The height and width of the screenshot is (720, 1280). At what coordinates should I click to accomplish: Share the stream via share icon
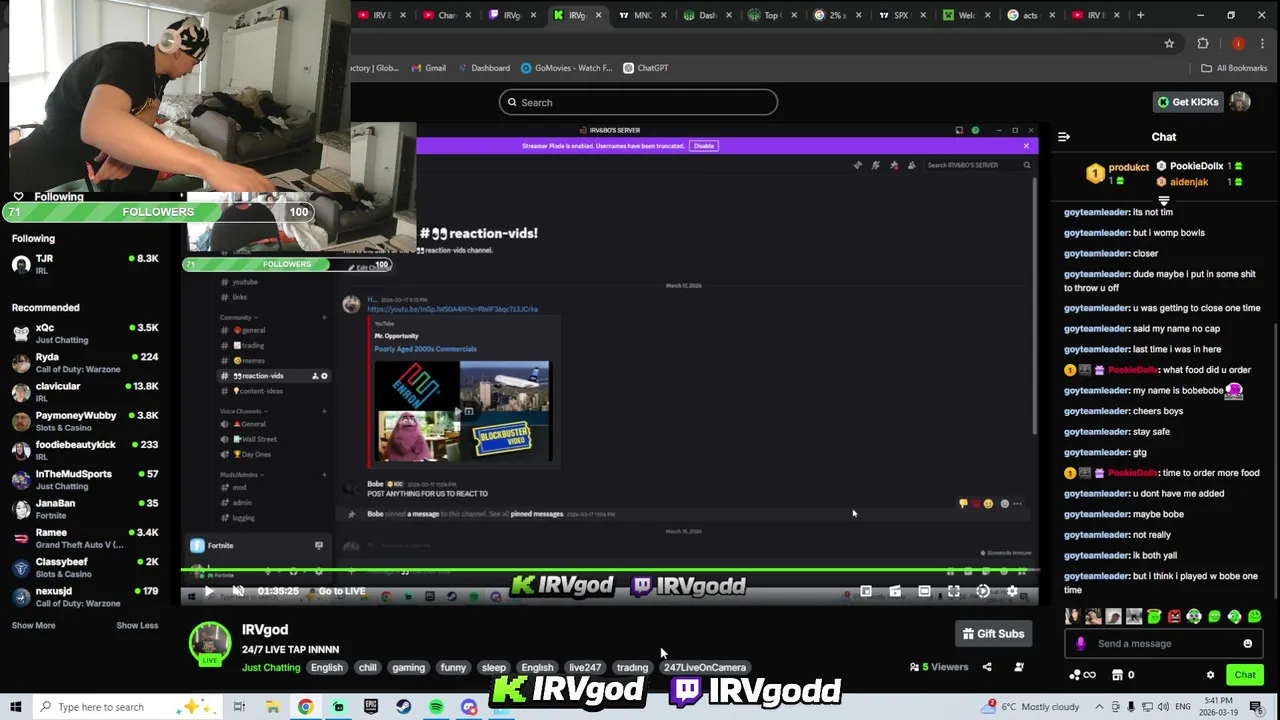(987, 667)
